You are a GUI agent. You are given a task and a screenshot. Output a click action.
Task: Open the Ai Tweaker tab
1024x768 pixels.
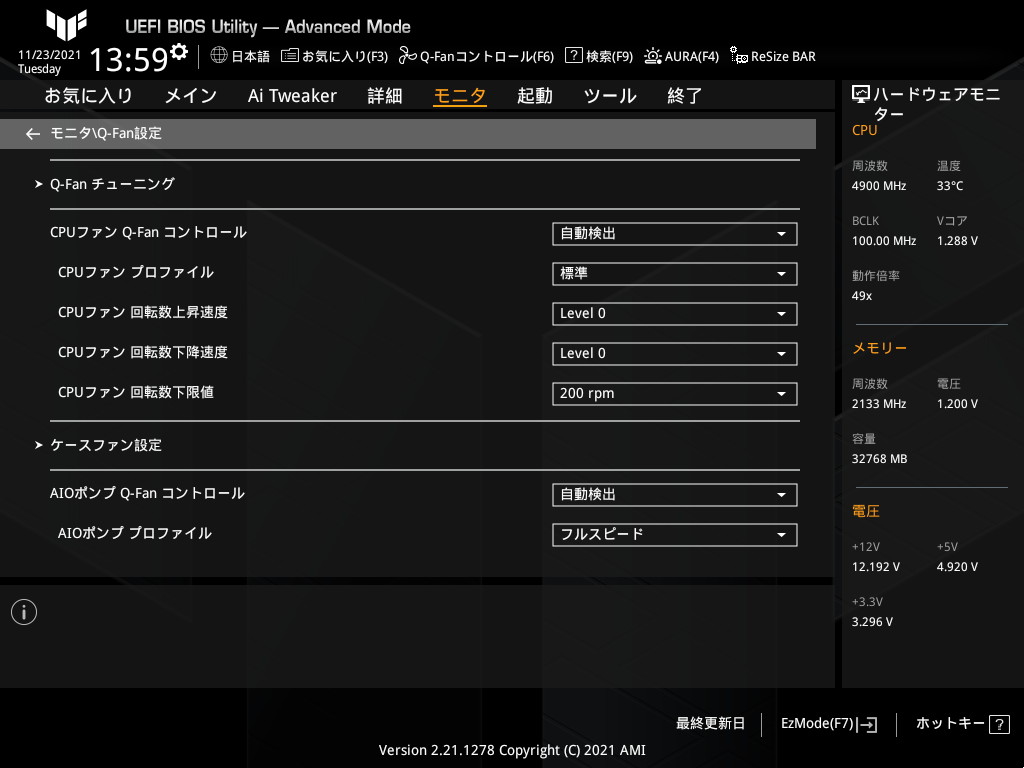[292, 96]
